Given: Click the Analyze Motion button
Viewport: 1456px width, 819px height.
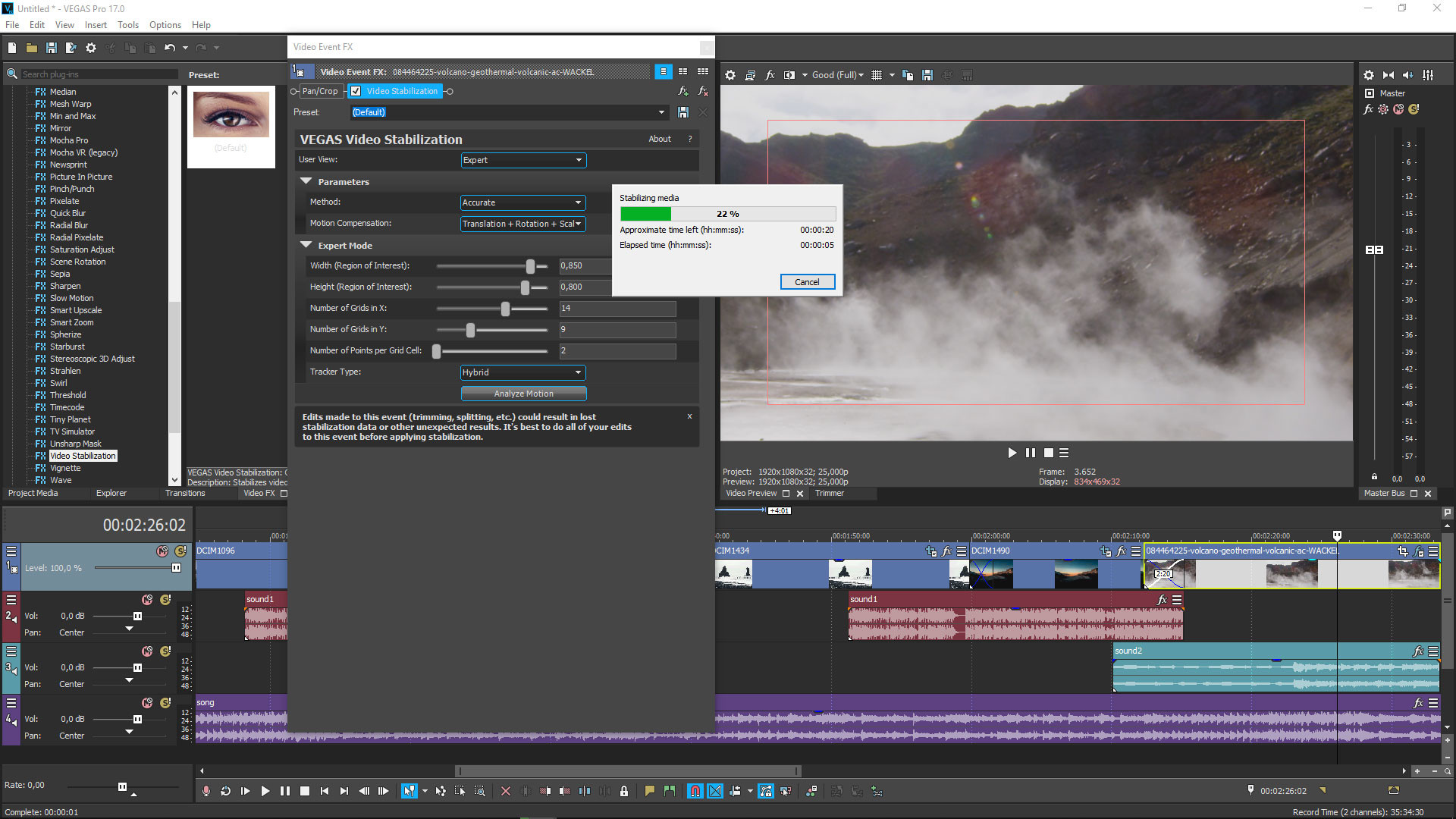Looking at the screenshot, I should [x=523, y=393].
